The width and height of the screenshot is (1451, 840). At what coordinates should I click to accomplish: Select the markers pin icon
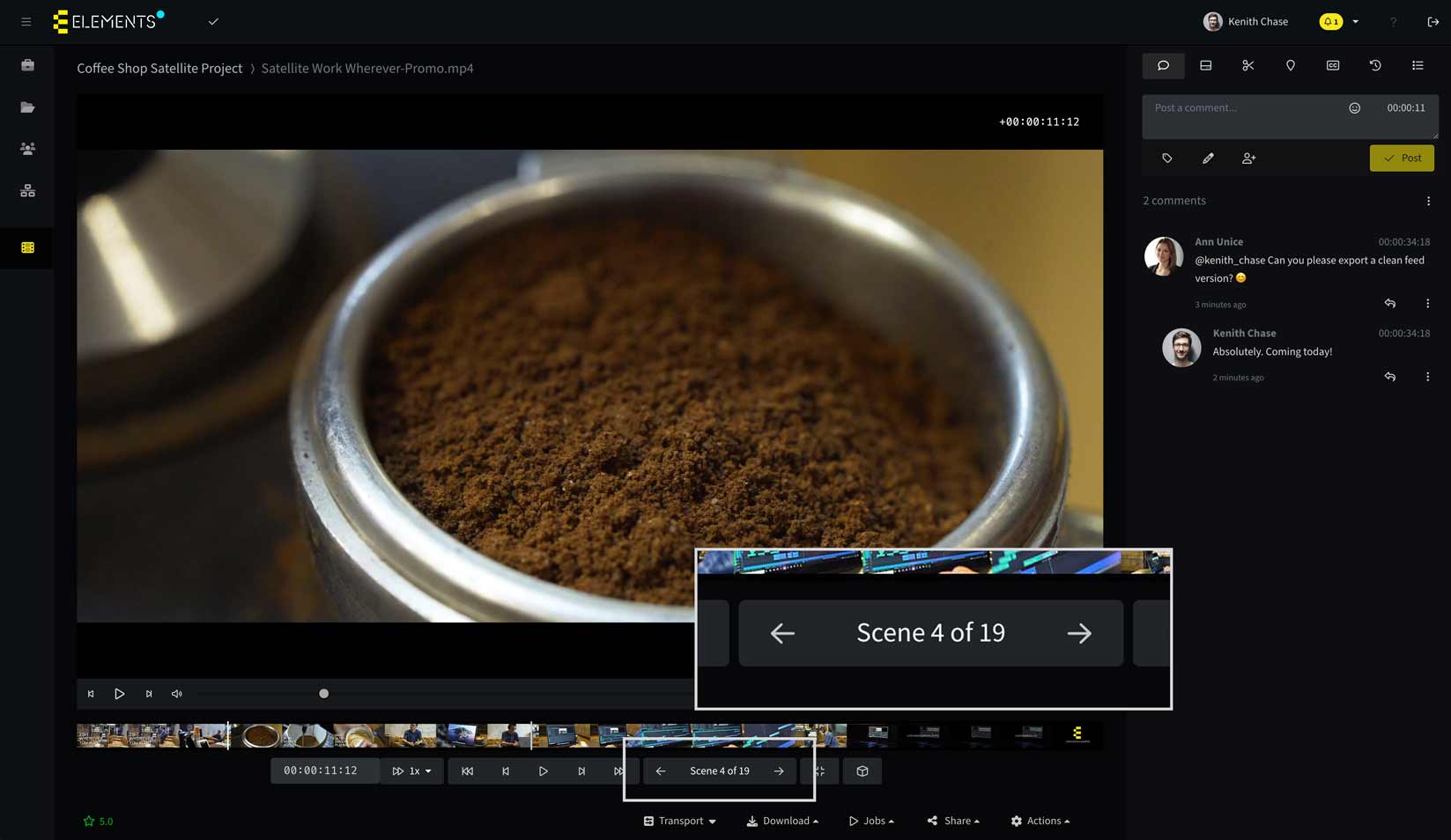point(1290,65)
